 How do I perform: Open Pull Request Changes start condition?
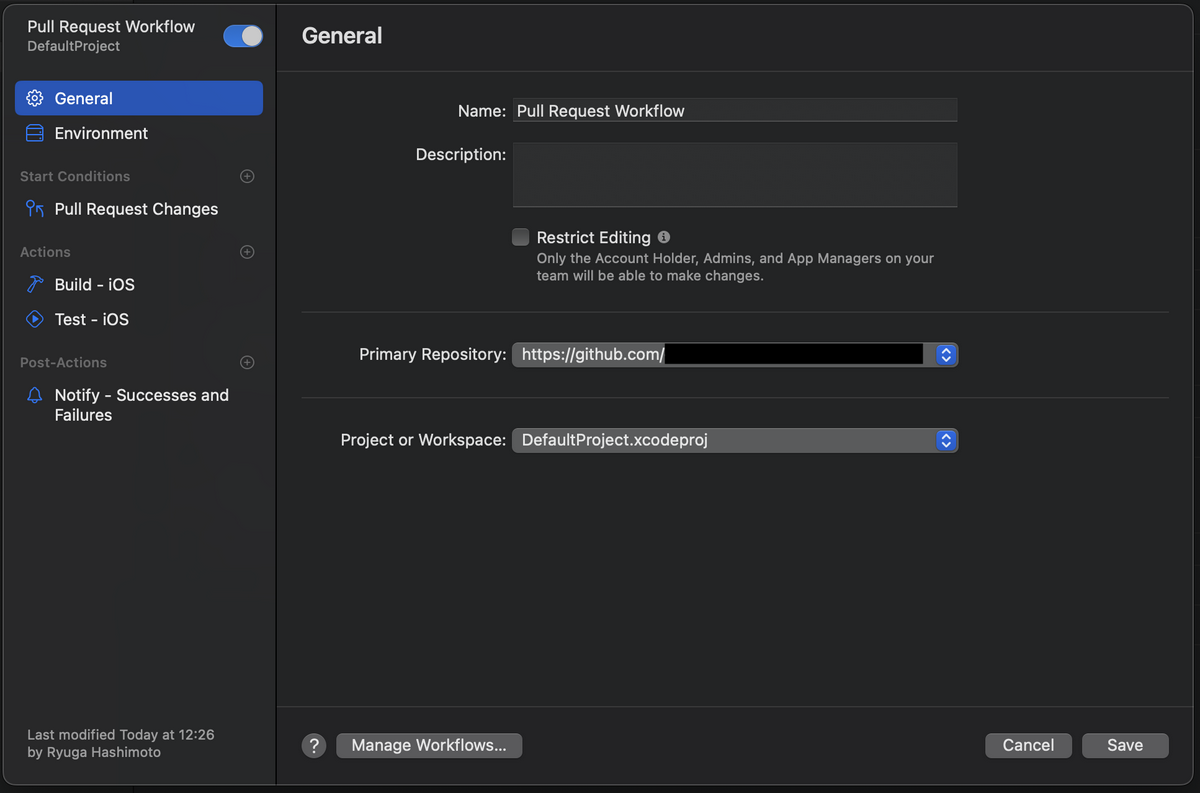(139, 209)
